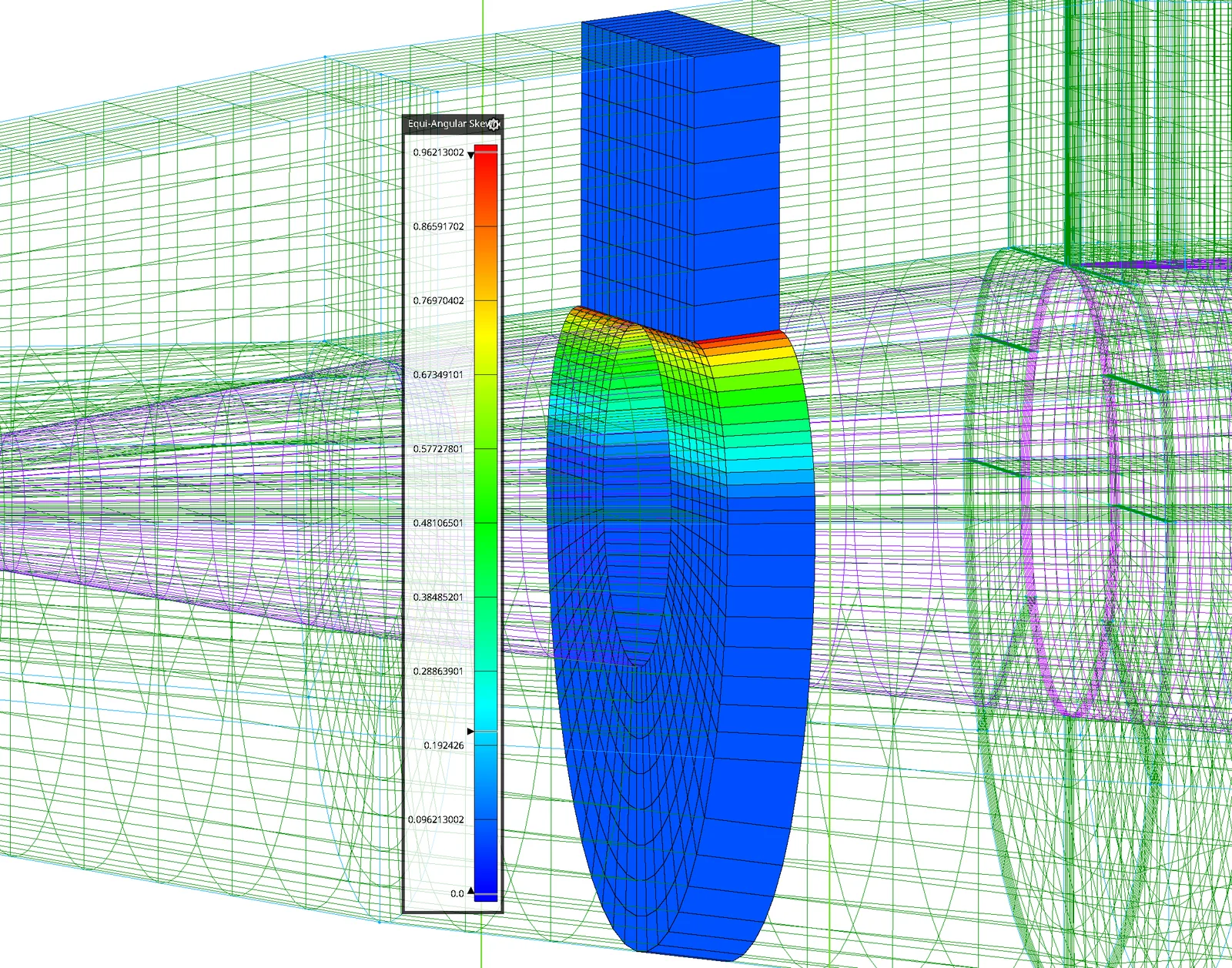This screenshot has width=1232, height=968.
Task: Open the legend settings gear icon
Action: click(x=494, y=124)
